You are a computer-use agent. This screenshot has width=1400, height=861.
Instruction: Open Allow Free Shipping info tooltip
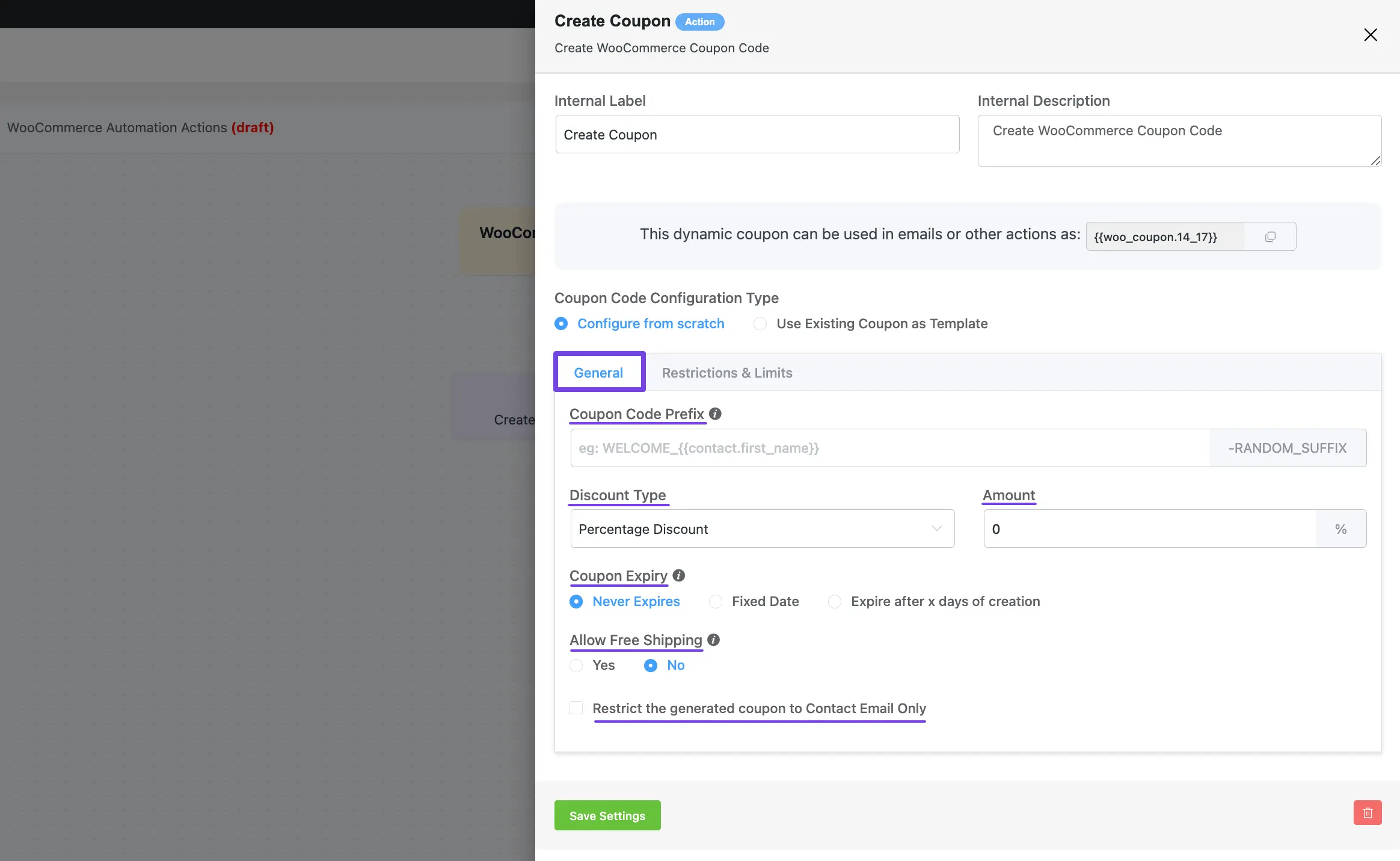pos(714,640)
